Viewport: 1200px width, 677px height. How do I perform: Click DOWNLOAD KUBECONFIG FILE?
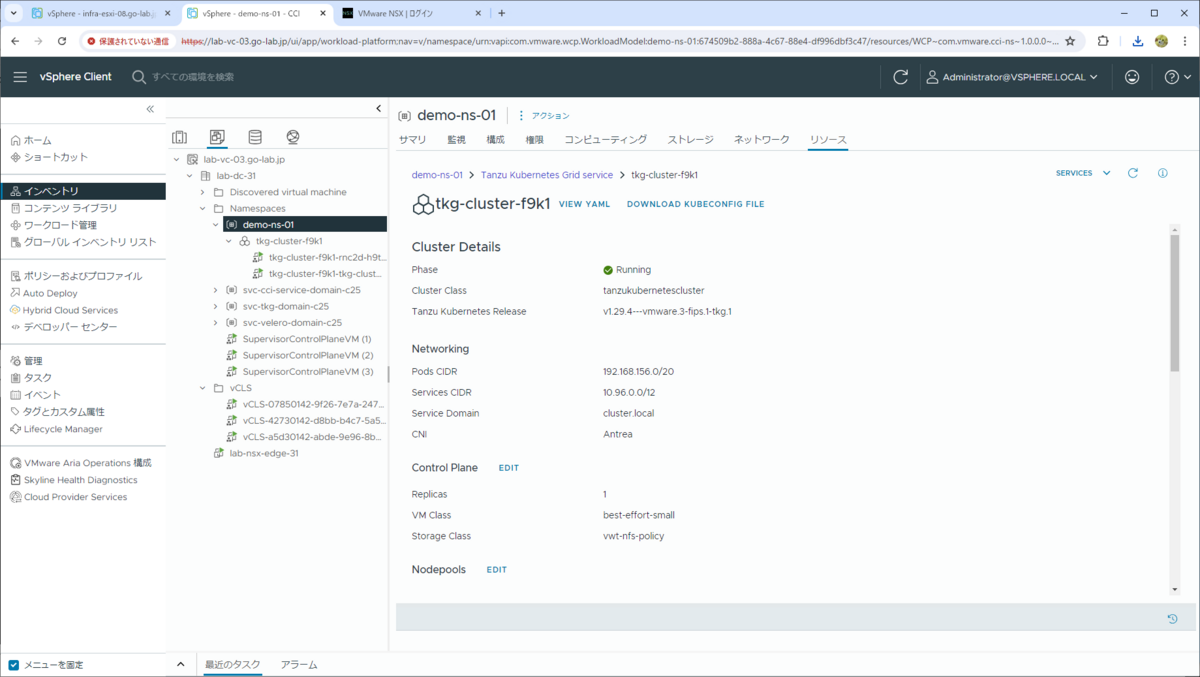(x=695, y=204)
